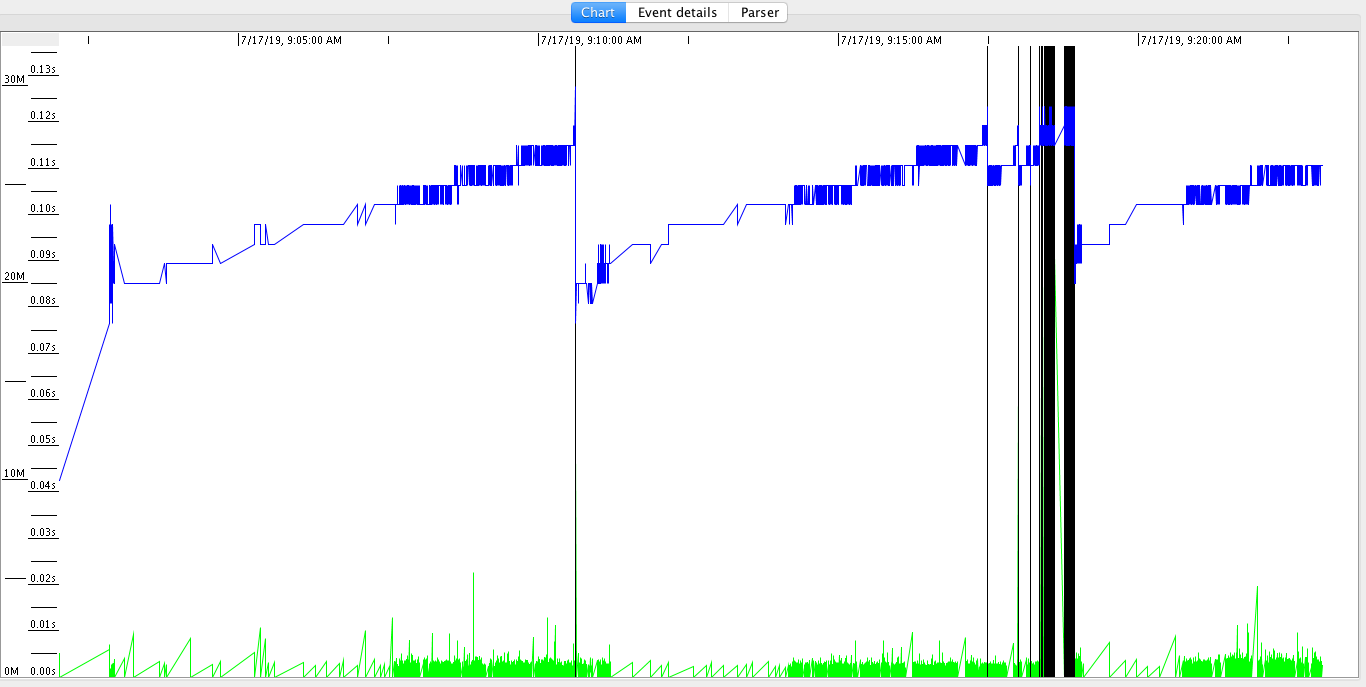Click the 9:15:00 AM timestamp label
The width and height of the screenshot is (1366, 687).
click(x=891, y=40)
